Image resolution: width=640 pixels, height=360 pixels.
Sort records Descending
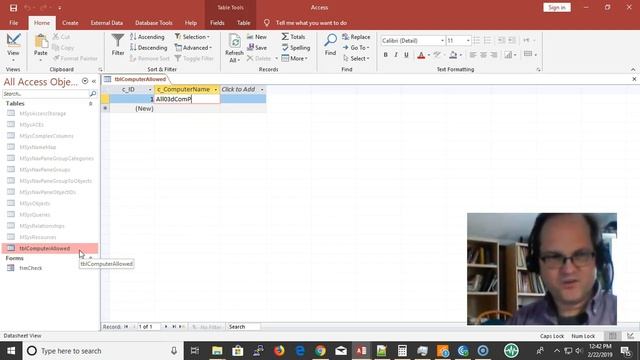click(x=149, y=48)
